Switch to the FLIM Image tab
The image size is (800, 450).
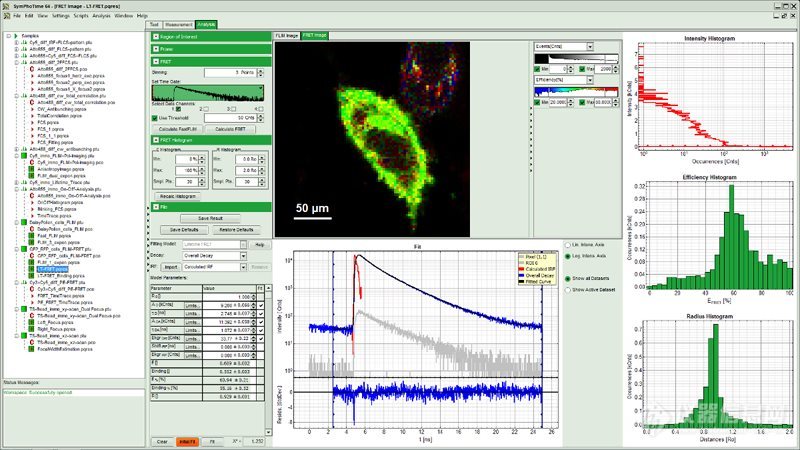(287, 36)
